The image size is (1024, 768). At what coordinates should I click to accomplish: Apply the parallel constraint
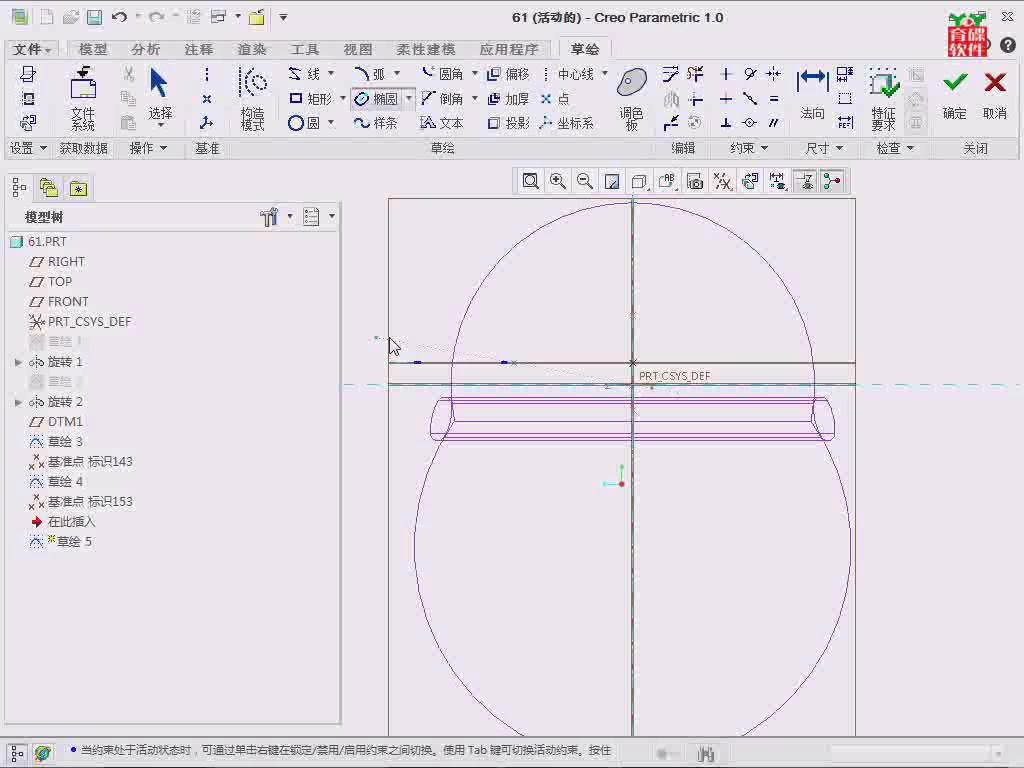point(774,123)
